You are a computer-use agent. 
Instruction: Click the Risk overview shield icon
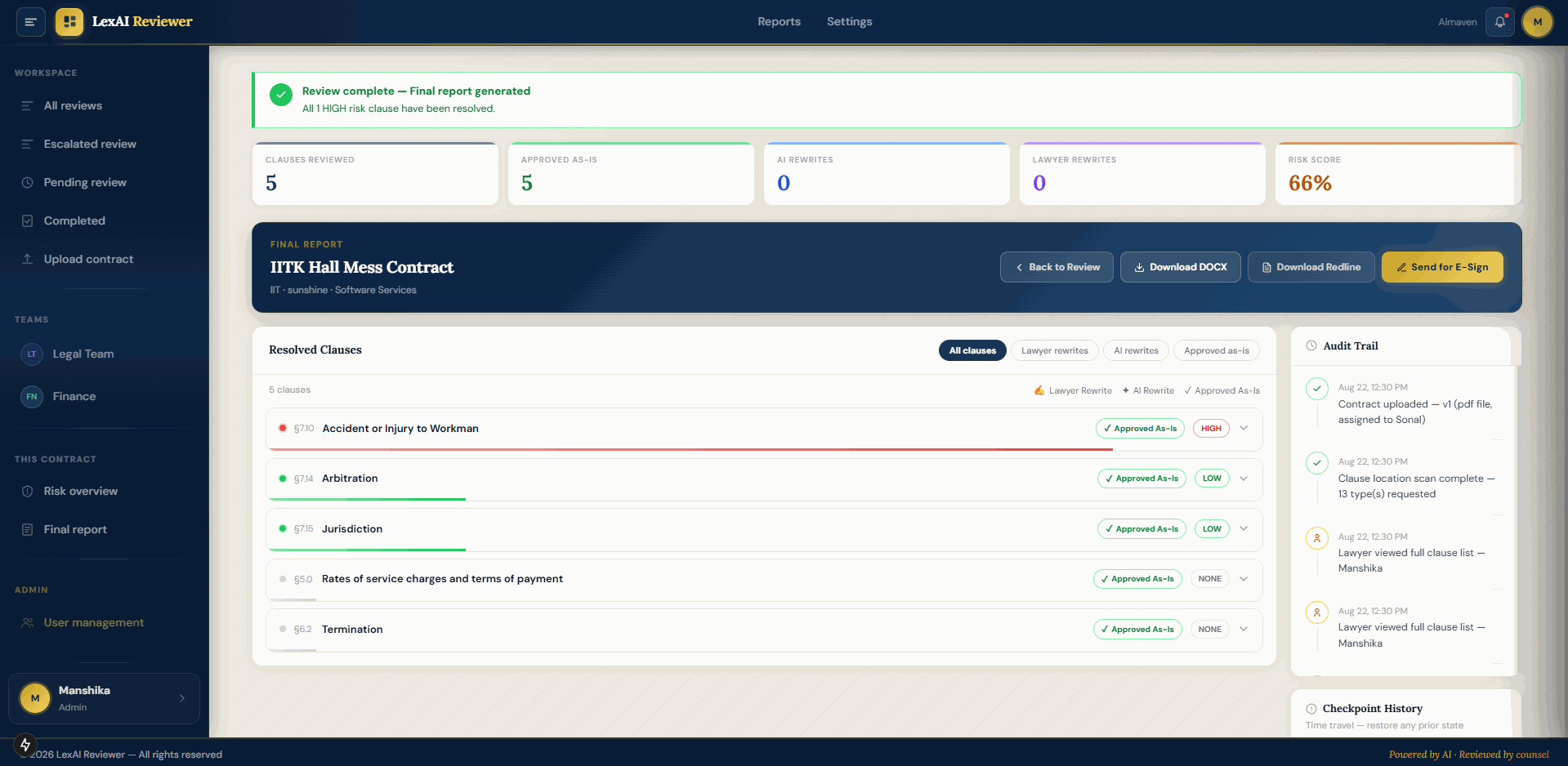(27, 492)
